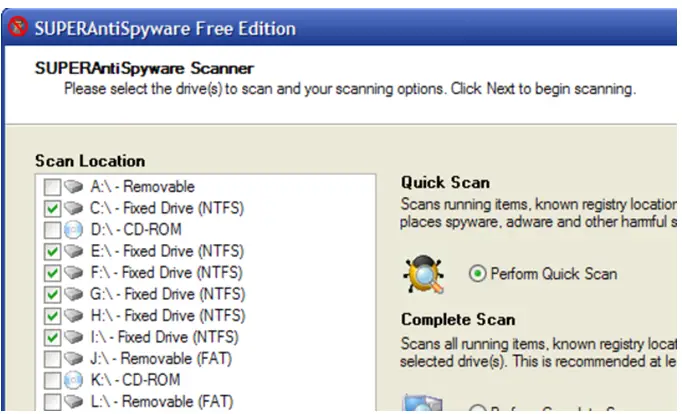
Task: Click the 'SUPERAntiSpyware Free Edition' window title
Action: [165, 29]
